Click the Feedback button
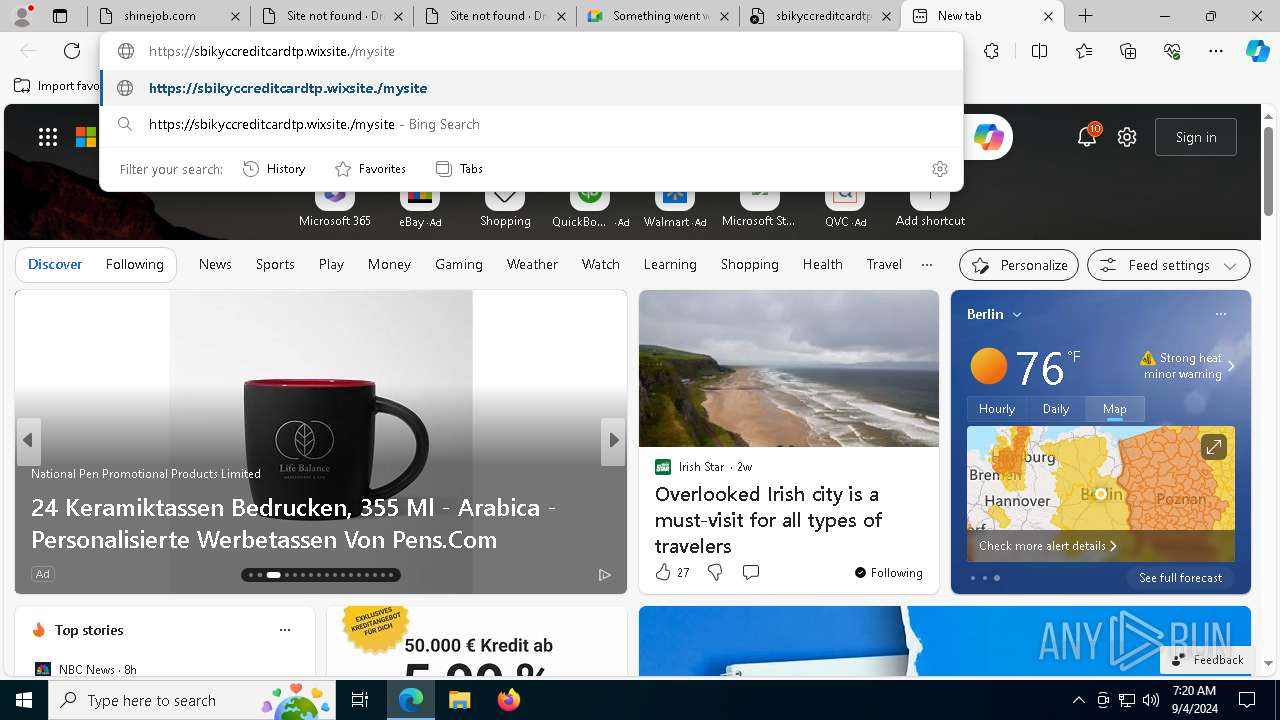Viewport: 1280px width, 720px height. coord(1208,659)
